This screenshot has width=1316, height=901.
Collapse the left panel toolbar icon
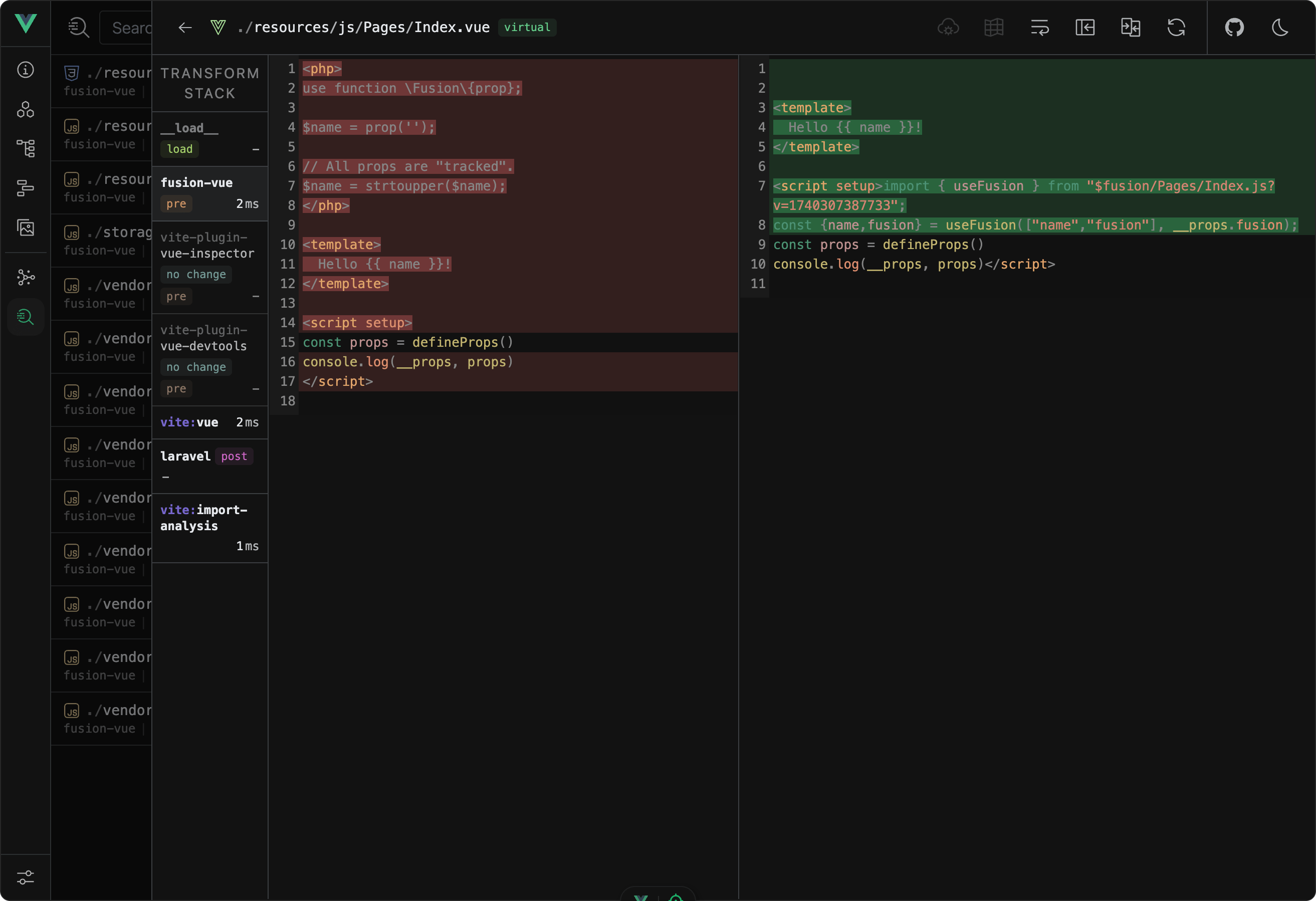[1085, 28]
